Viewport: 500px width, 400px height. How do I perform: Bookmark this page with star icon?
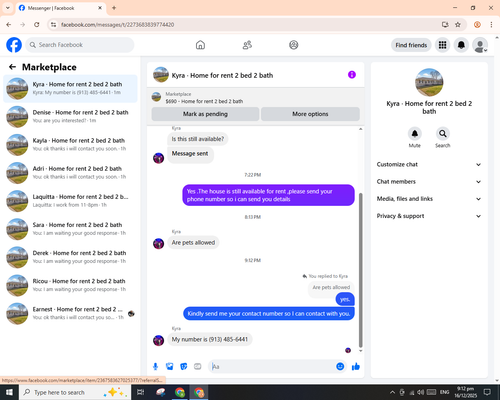click(458, 25)
